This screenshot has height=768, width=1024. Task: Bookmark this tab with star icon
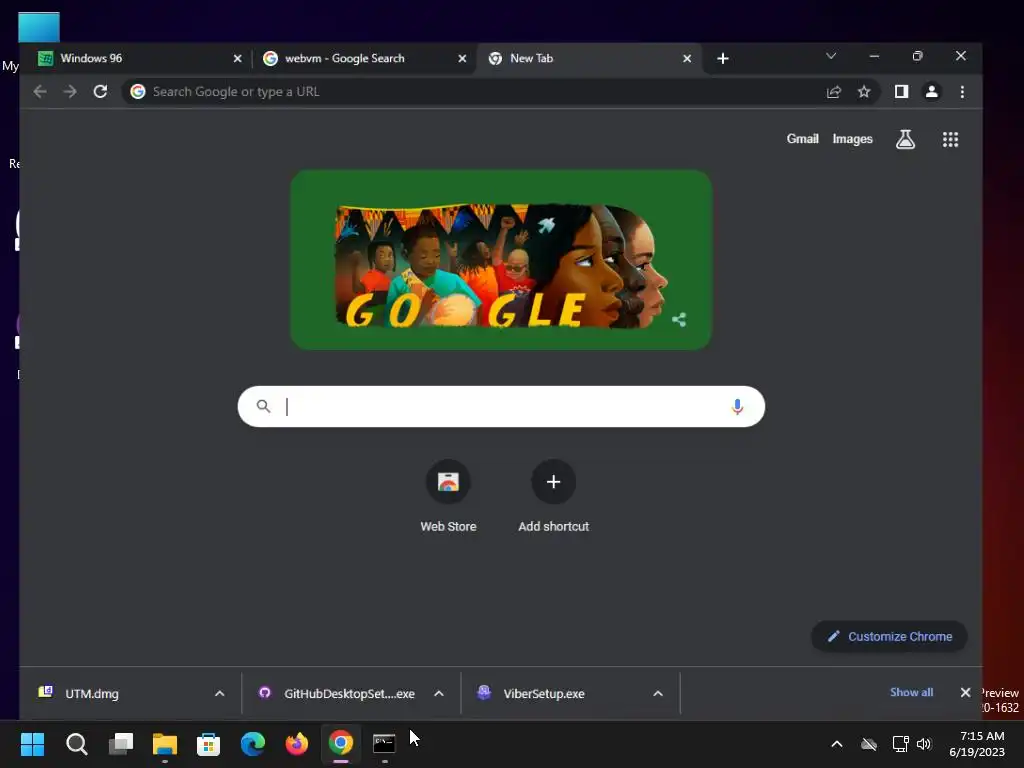tap(864, 92)
